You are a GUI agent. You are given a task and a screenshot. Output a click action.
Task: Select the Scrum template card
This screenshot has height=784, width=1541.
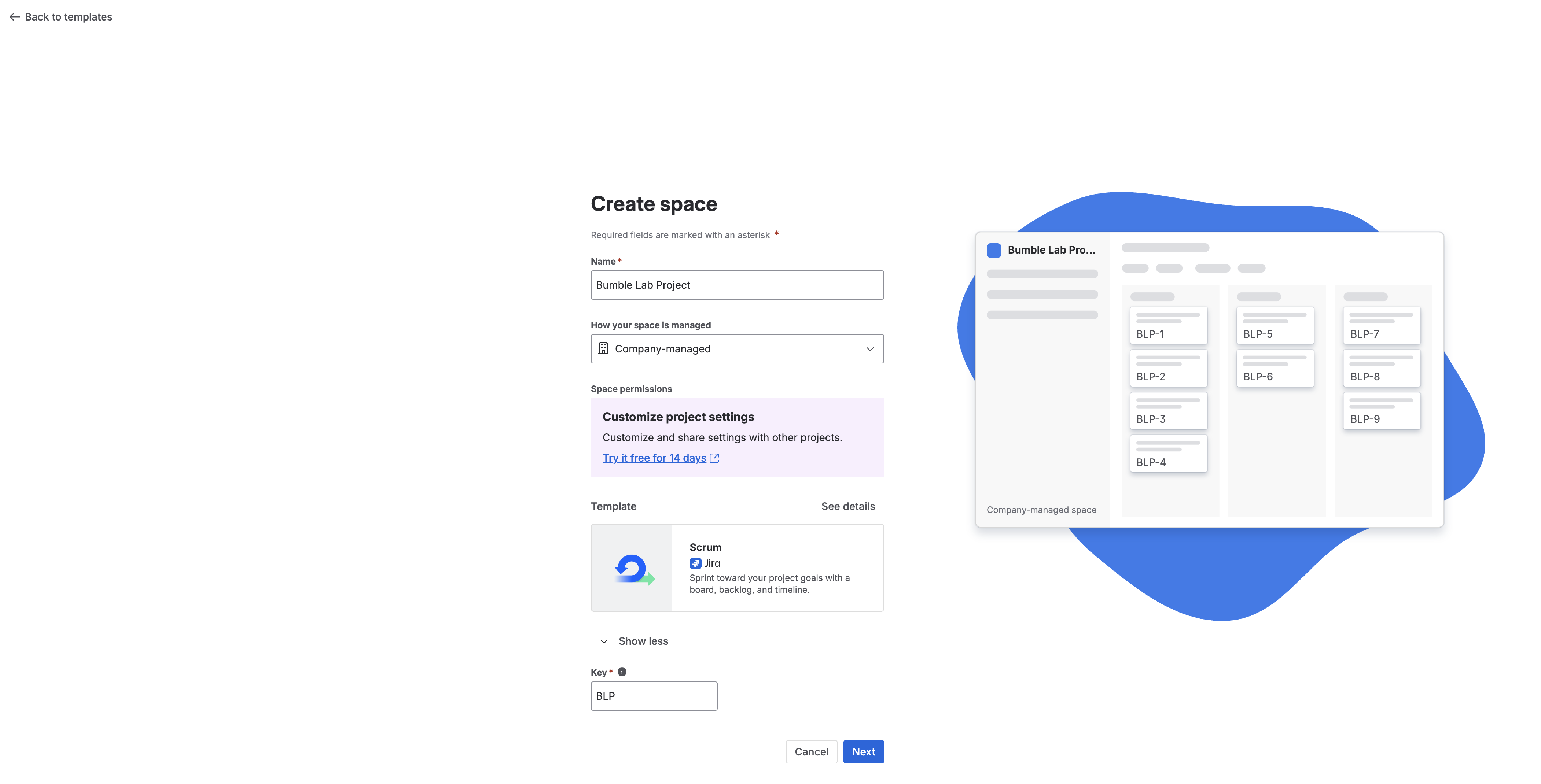pyautogui.click(x=737, y=568)
